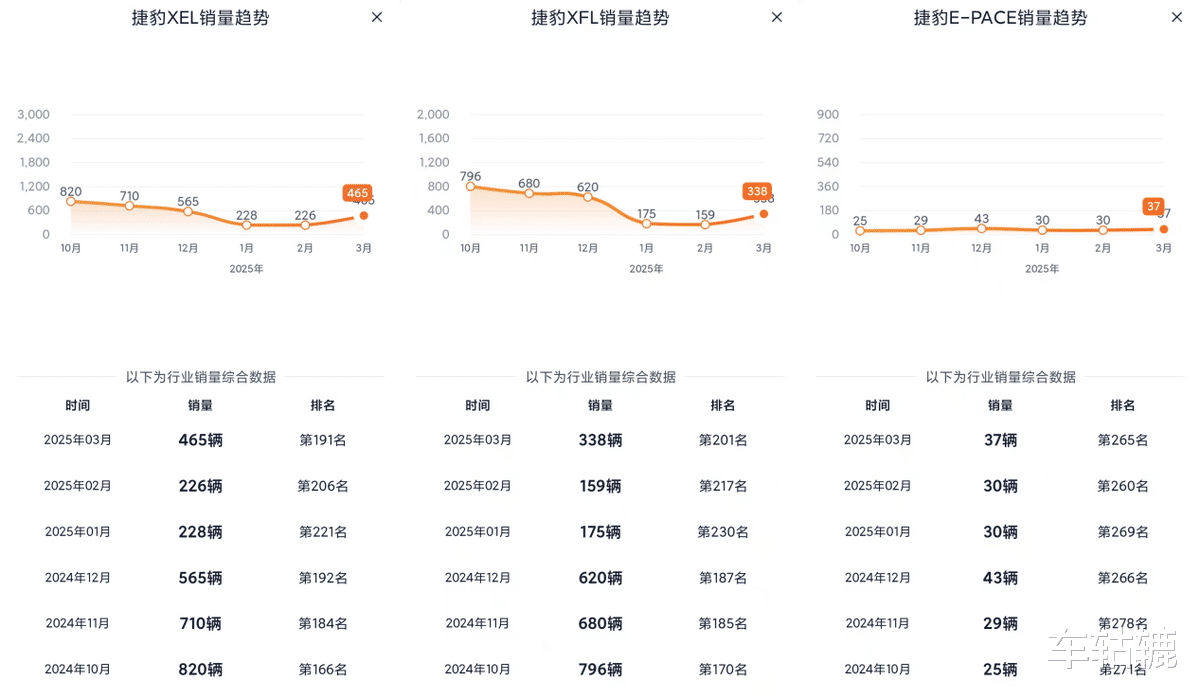Click rank 第206名 in XEL table
This screenshot has height=699, width=1200.
323,486
